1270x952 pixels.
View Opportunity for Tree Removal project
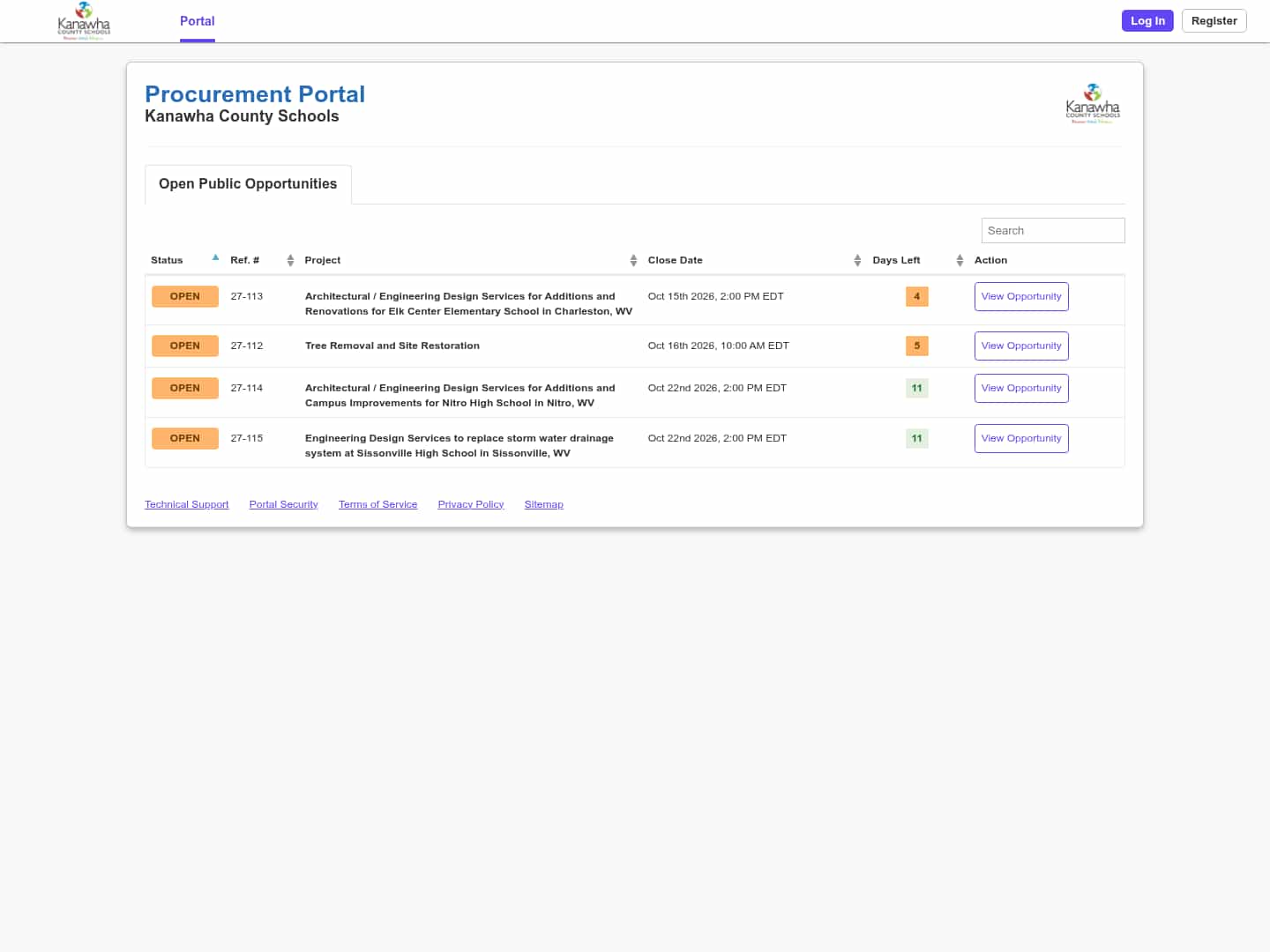point(1021,346)
